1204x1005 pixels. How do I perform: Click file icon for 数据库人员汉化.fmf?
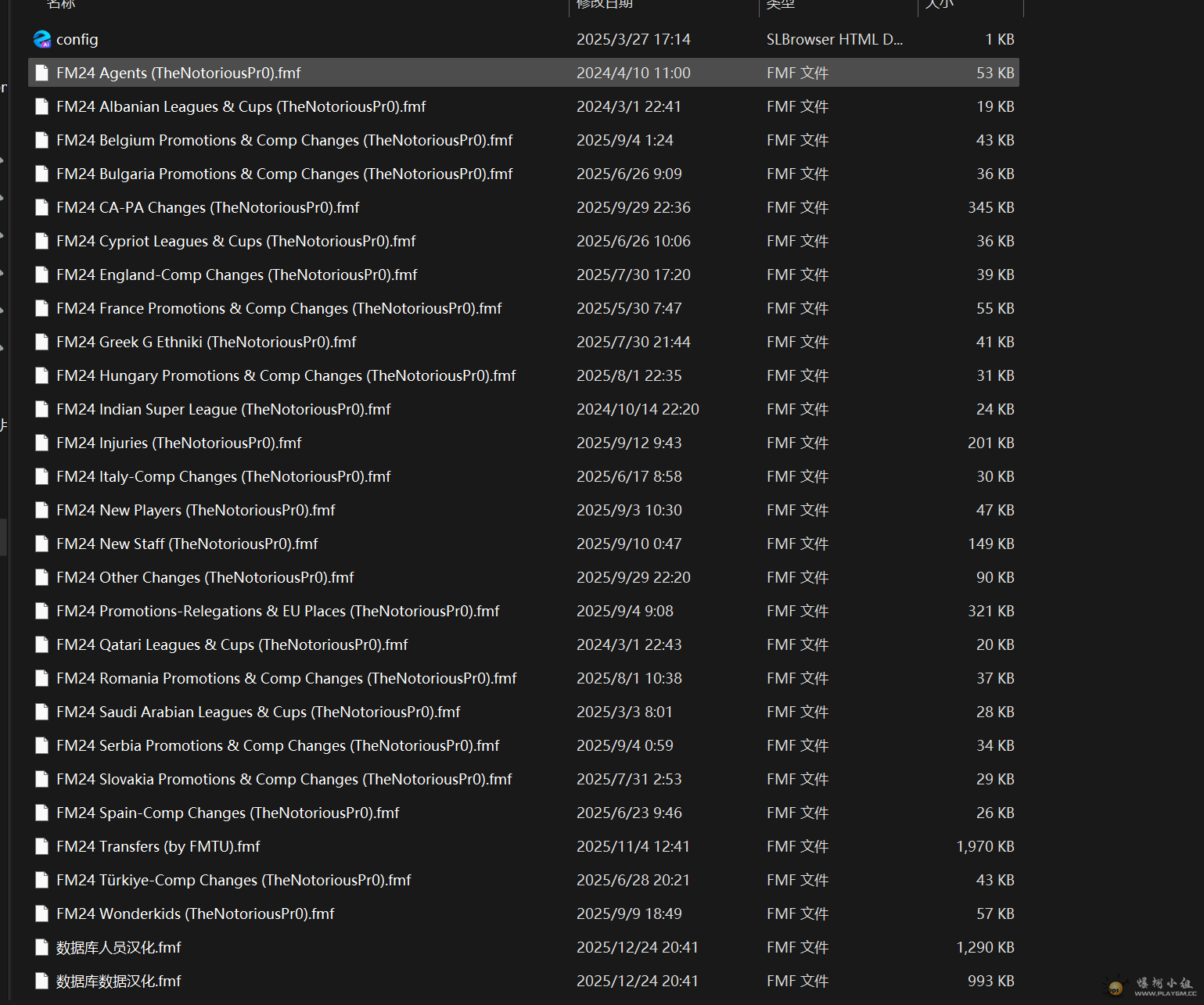click(x=42, y=947)
